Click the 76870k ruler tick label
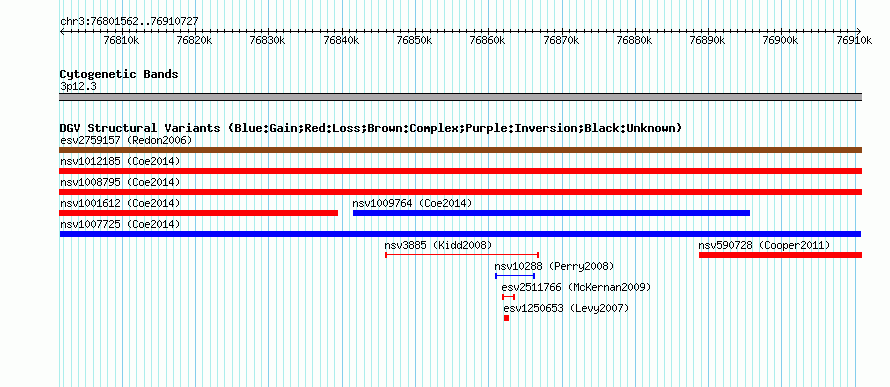890x387 pixels. point(561,40)
